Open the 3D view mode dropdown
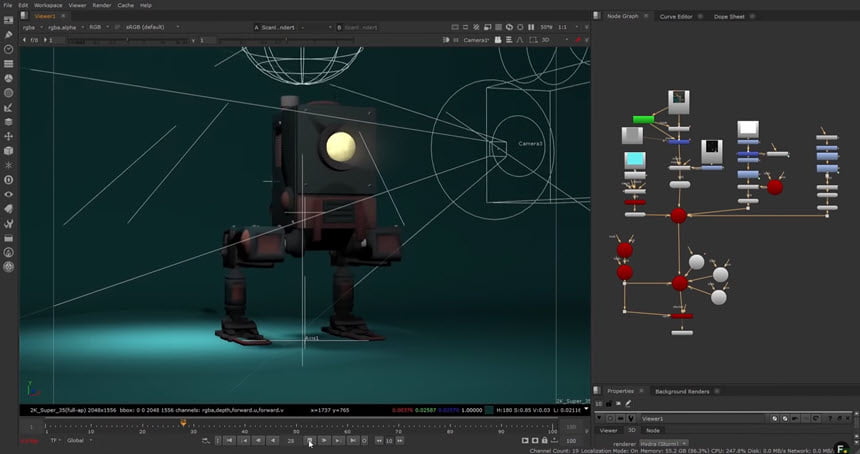Image resolution: width=860 pixels, height=454 pixels. coord(555,40)
